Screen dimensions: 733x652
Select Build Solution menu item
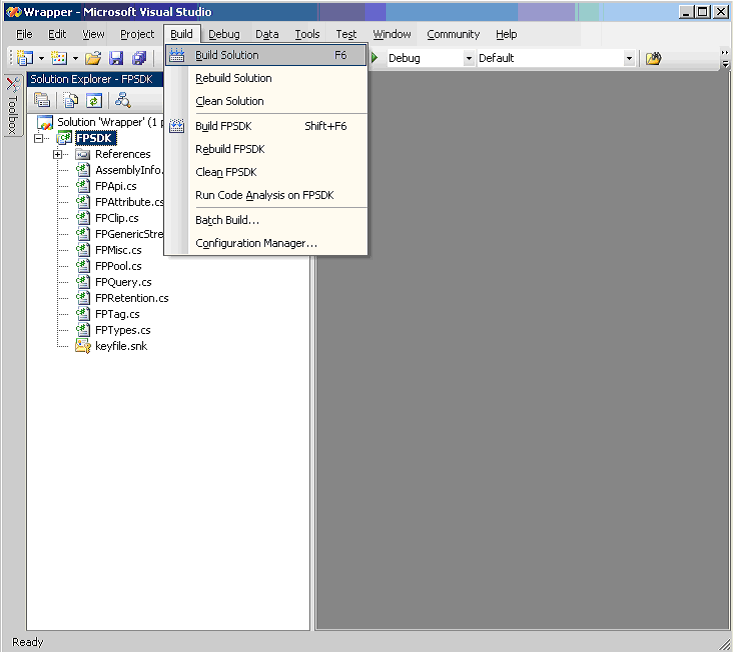click(x=266, y=55)
